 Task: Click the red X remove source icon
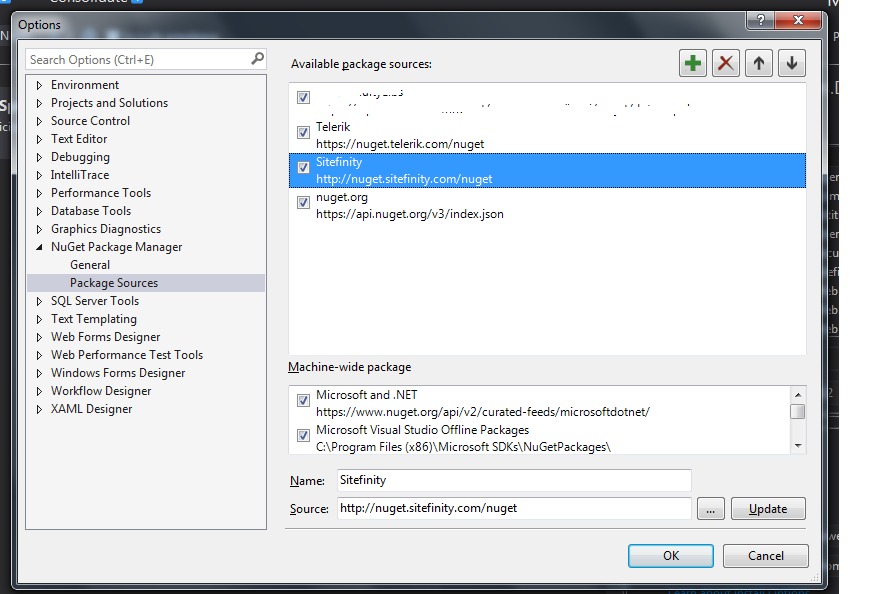725,63
